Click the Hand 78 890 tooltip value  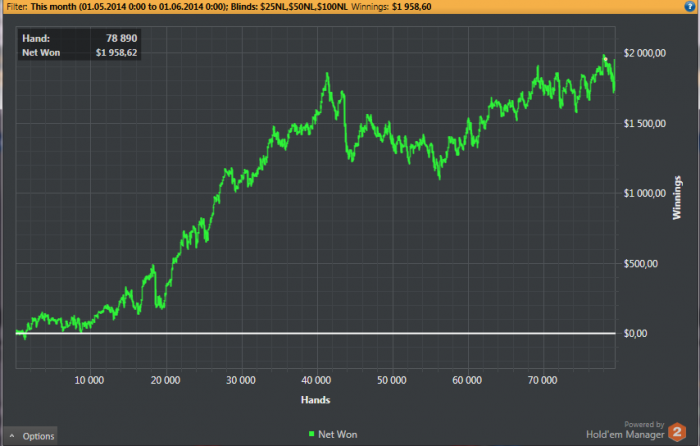click(x=121, y=38)
